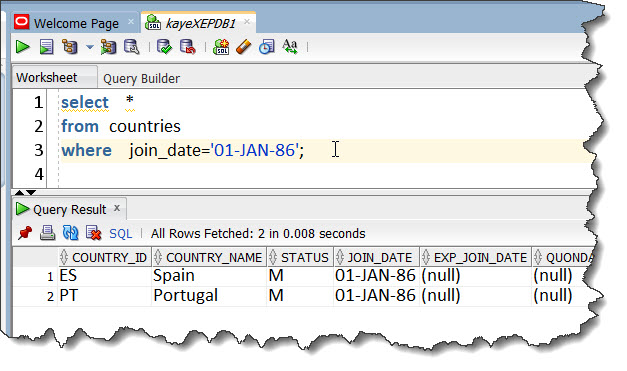Viewport: 627px width, 371px height.
Task: Select the Query Result tab
Action: pyautogui.click(x=70, y=209)
